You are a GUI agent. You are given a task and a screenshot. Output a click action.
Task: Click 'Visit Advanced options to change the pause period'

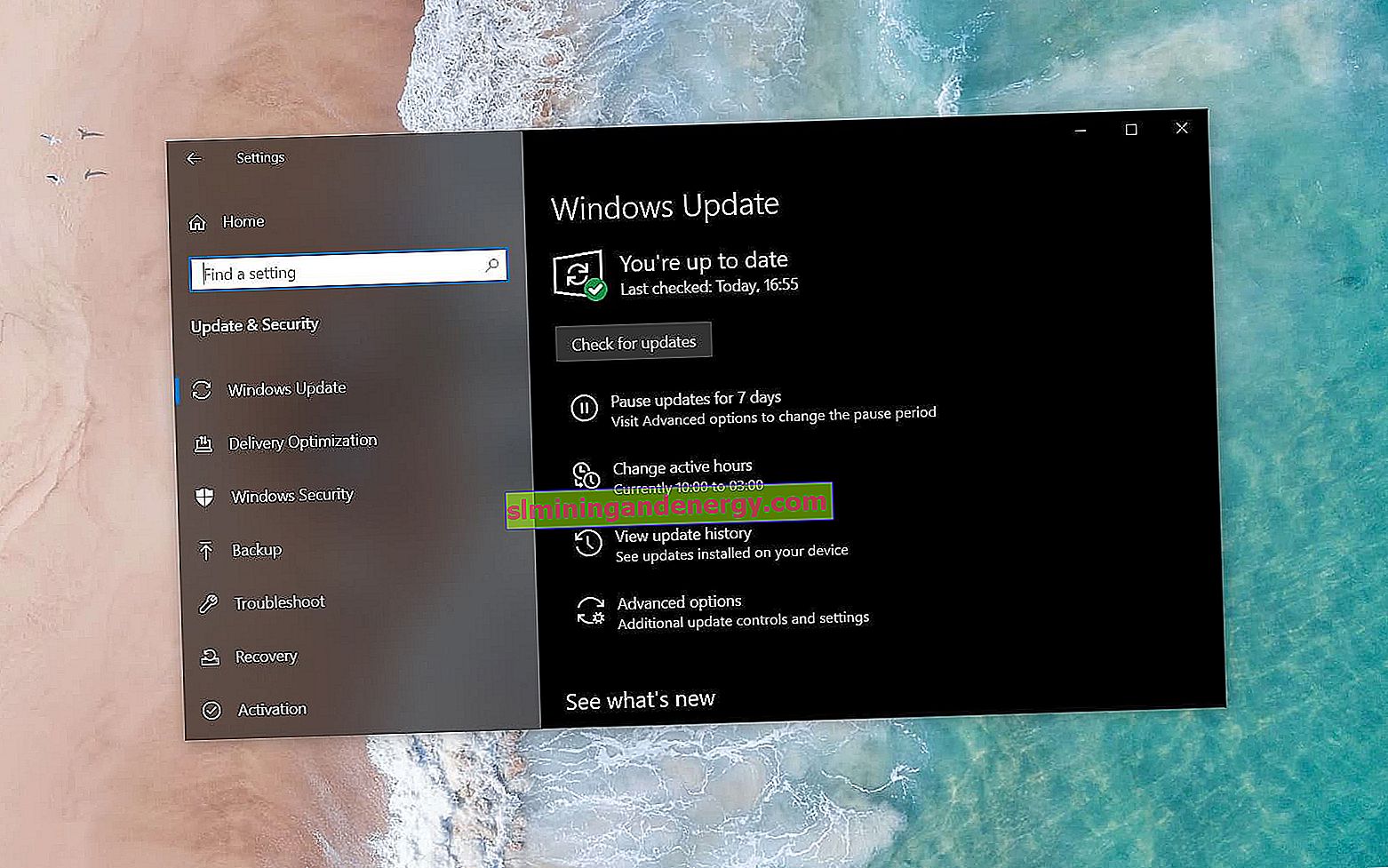point(774,416)
